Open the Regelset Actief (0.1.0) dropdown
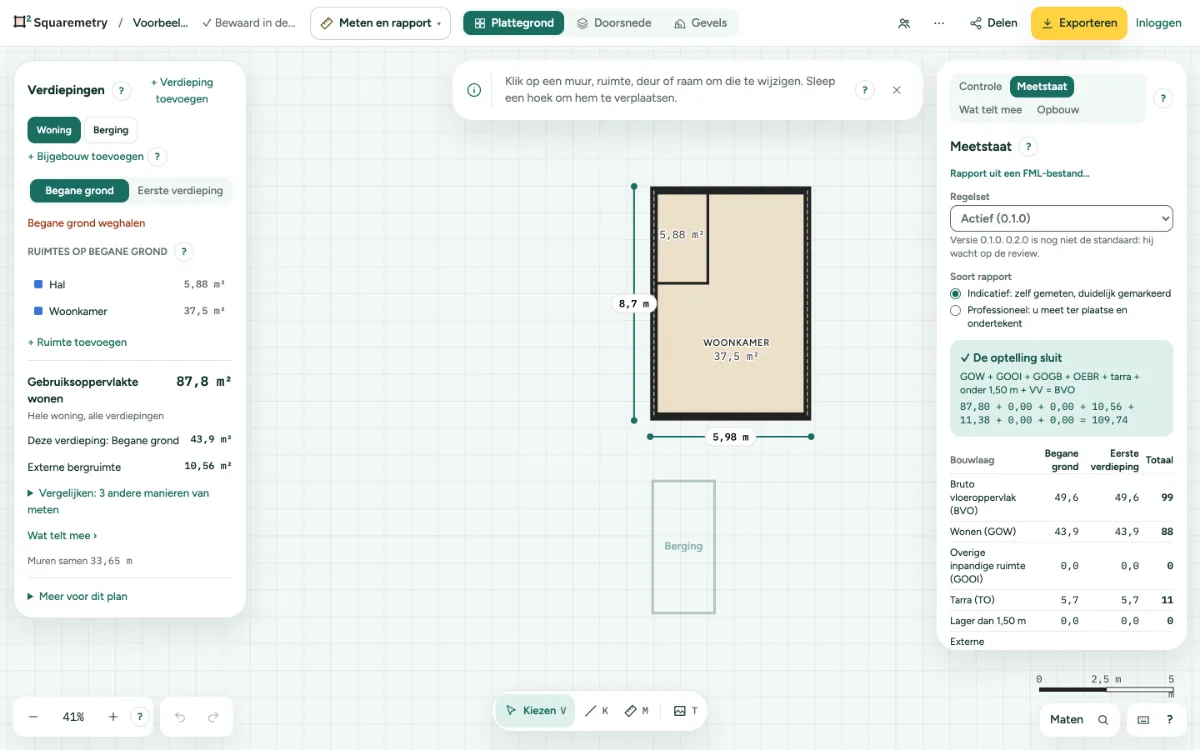This screenshot has width=1200, height=750. [1061, 218]
